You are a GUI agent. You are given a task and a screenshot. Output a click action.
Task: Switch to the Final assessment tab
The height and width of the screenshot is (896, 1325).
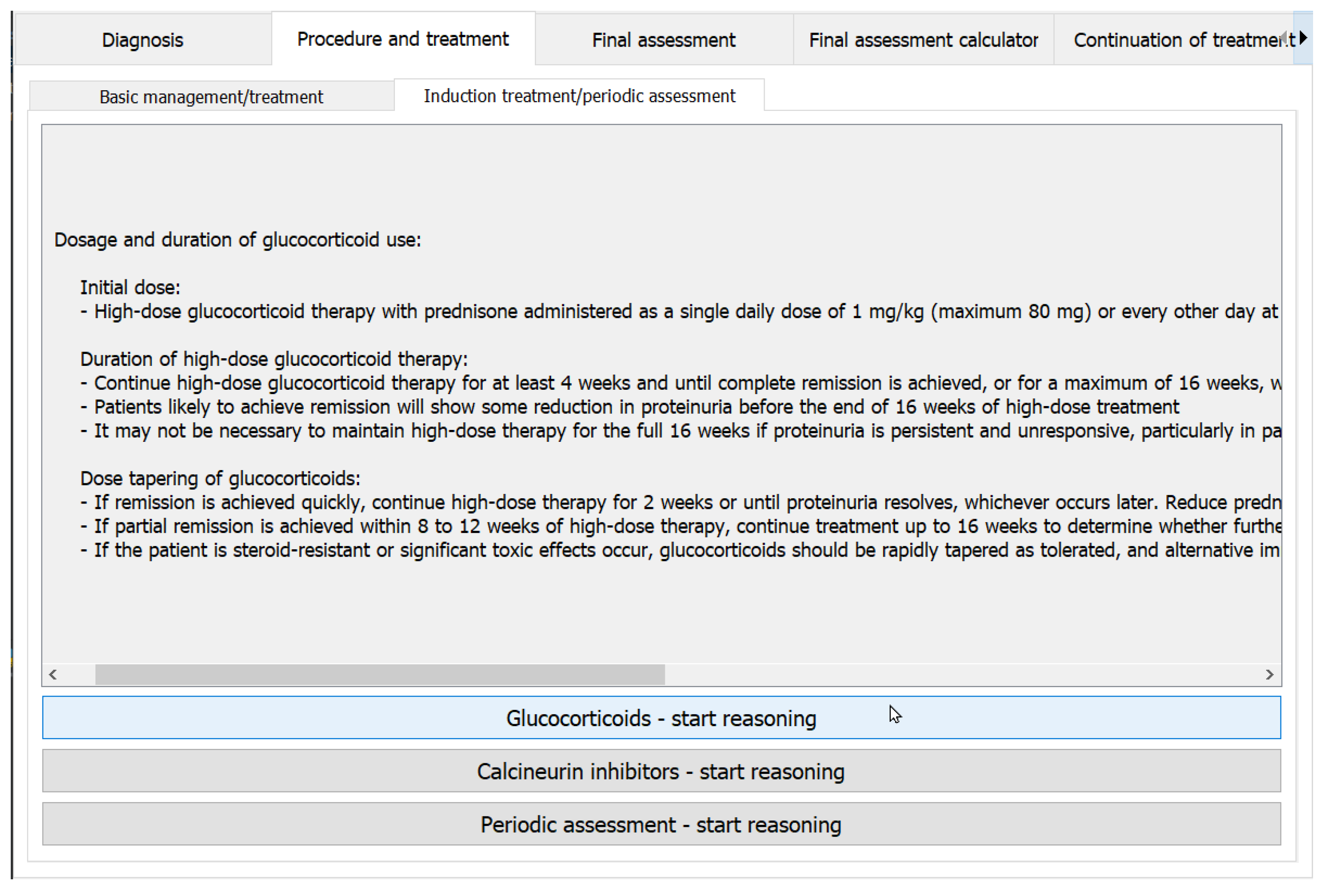click(x=663, y=40)
